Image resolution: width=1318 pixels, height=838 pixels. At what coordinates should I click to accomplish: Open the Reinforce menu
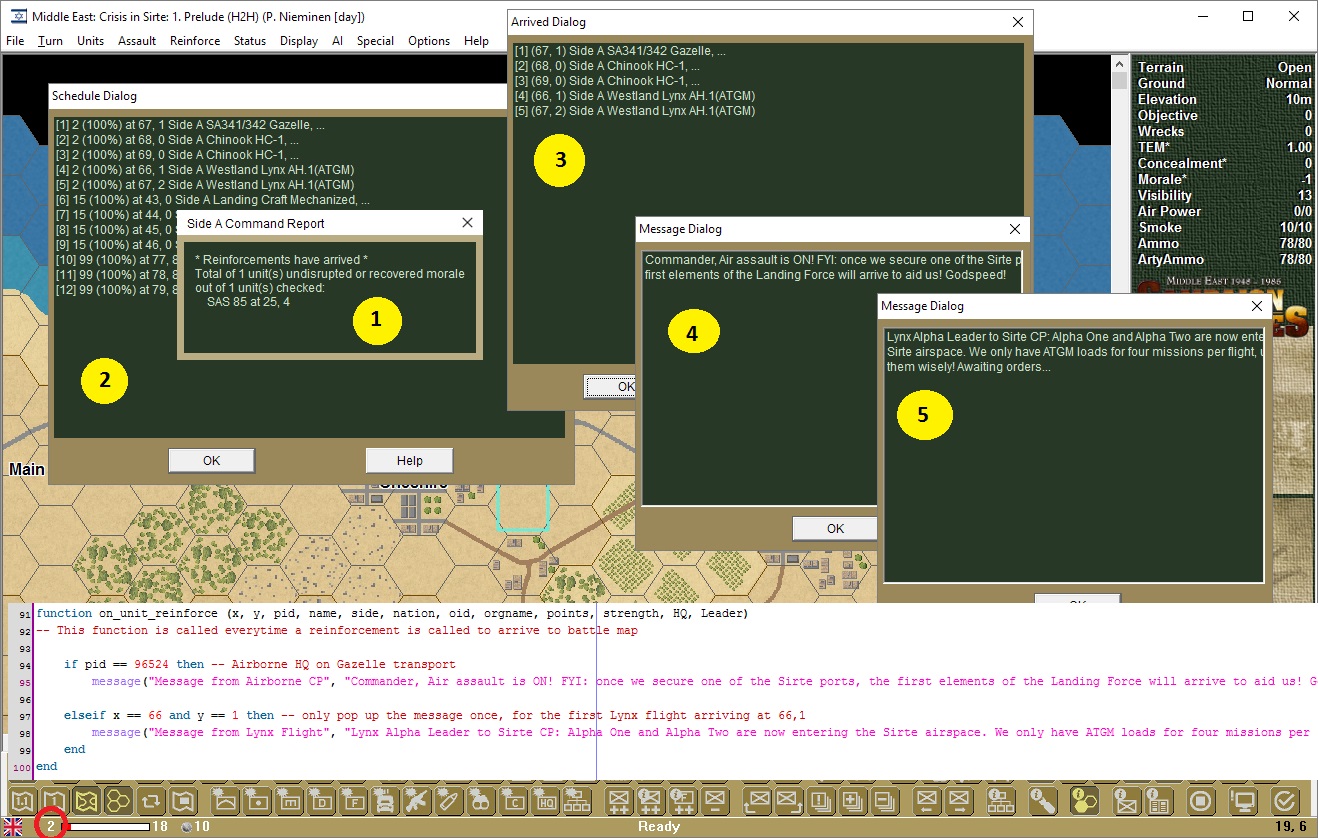195,41
